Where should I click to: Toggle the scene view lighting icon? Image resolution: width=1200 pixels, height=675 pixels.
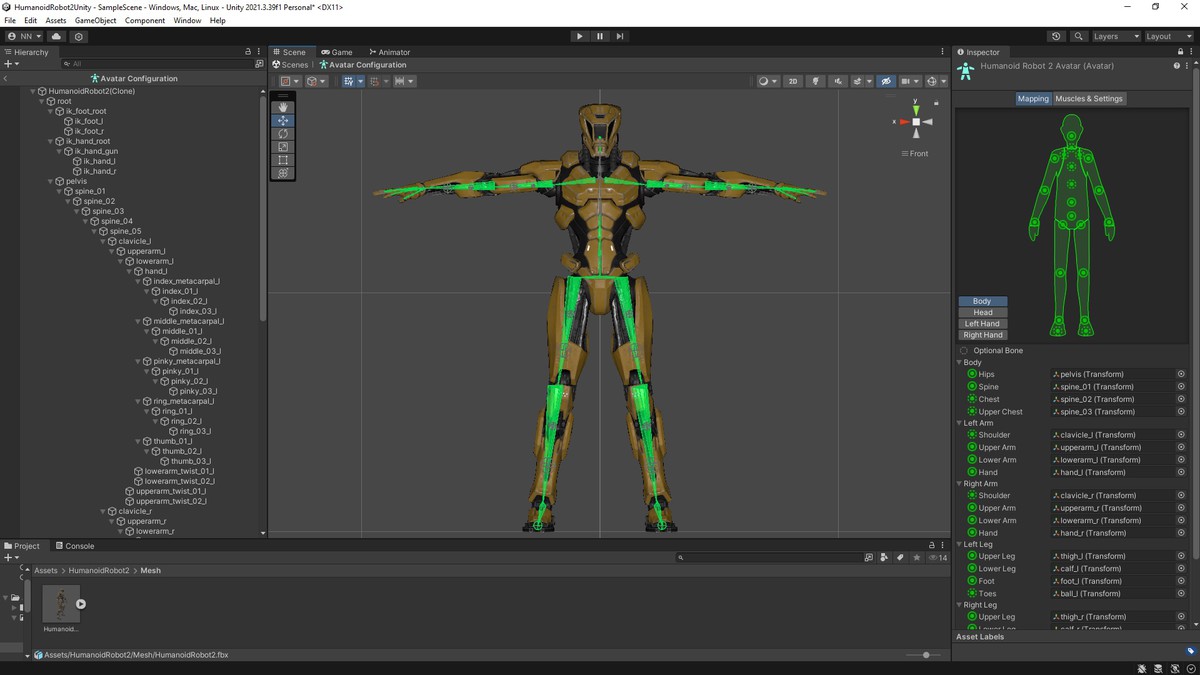click(x=816, y=81)
